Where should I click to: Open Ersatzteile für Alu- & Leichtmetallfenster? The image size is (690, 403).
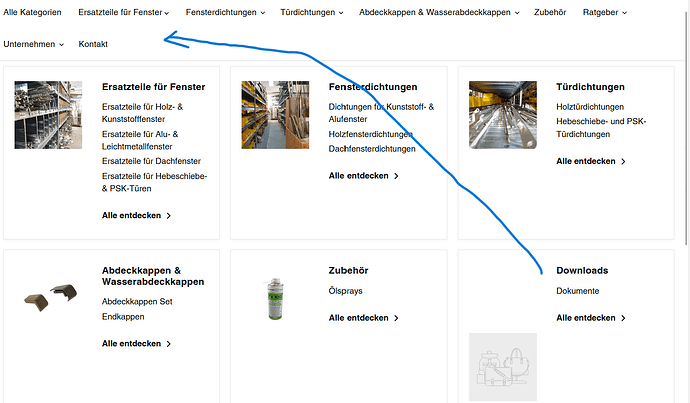(140, 140)
